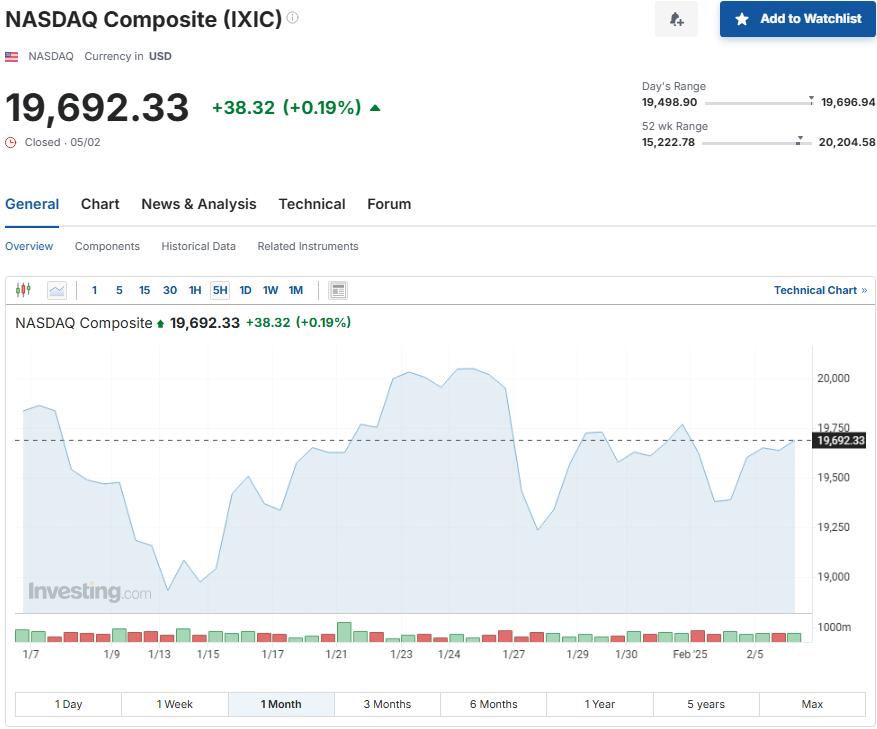Open the Overview sub-tab
877x729 pixels.
[29, 246]
